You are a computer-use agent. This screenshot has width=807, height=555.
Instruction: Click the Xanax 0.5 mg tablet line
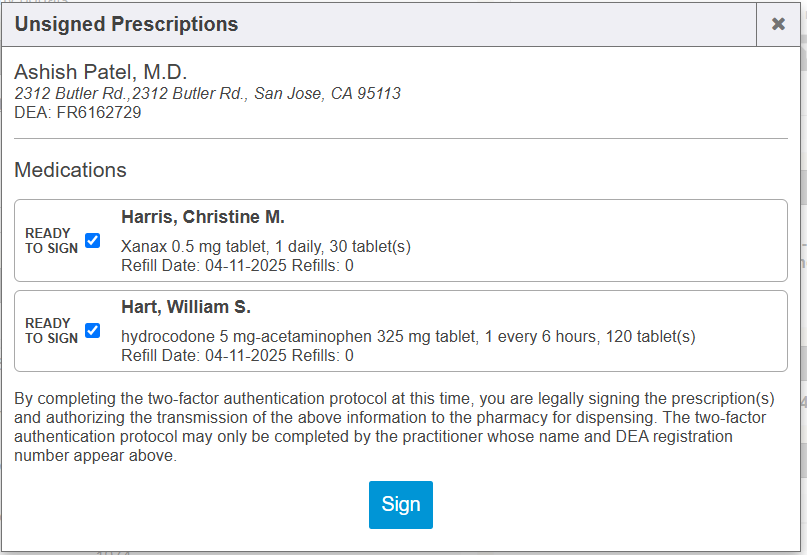coord(265,246)
